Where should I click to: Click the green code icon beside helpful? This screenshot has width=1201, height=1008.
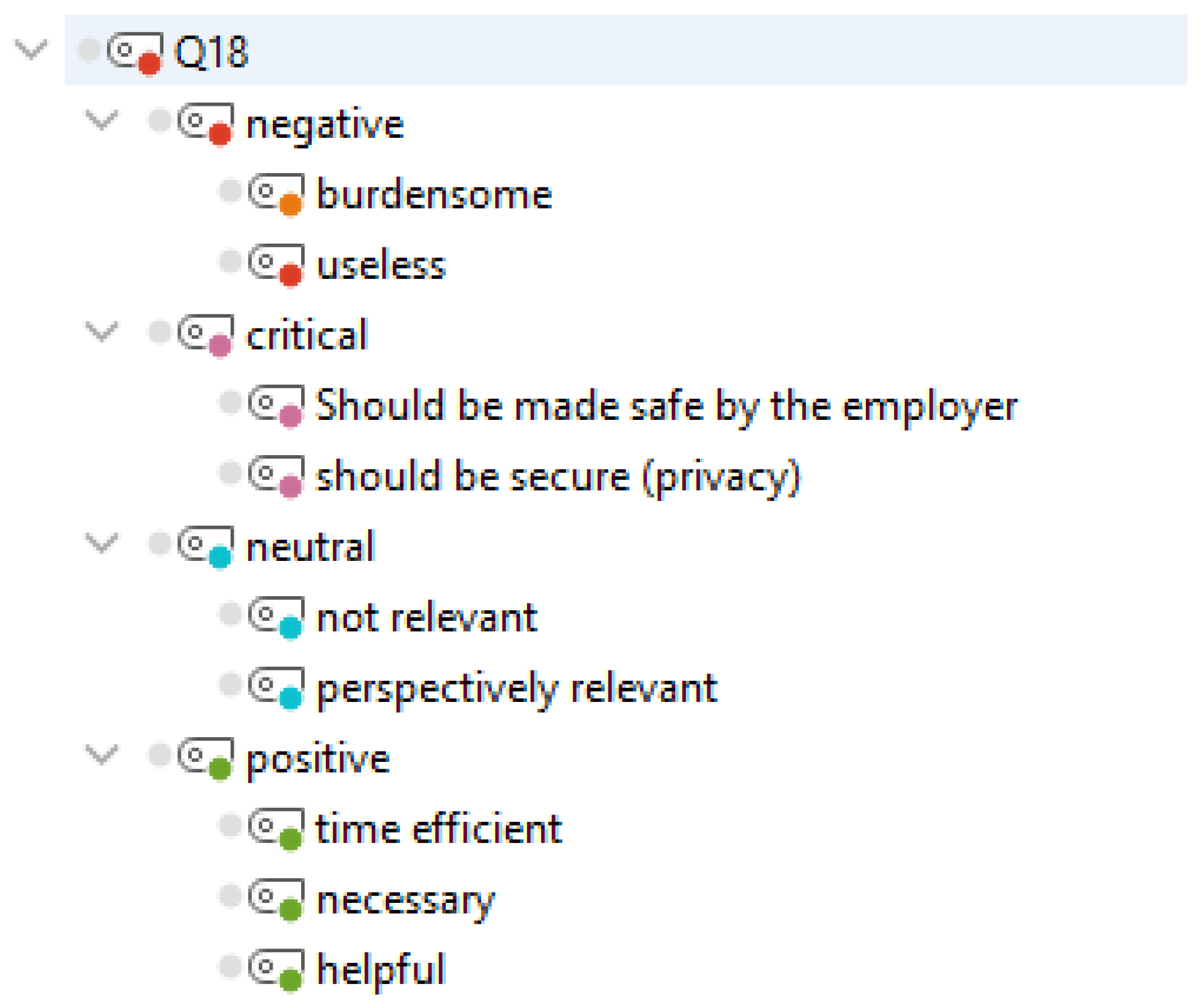coord(276,969)
